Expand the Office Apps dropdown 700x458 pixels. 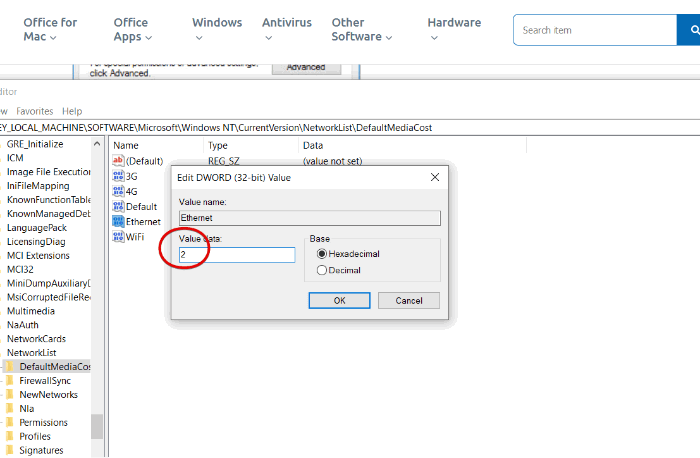pos(133,29)
